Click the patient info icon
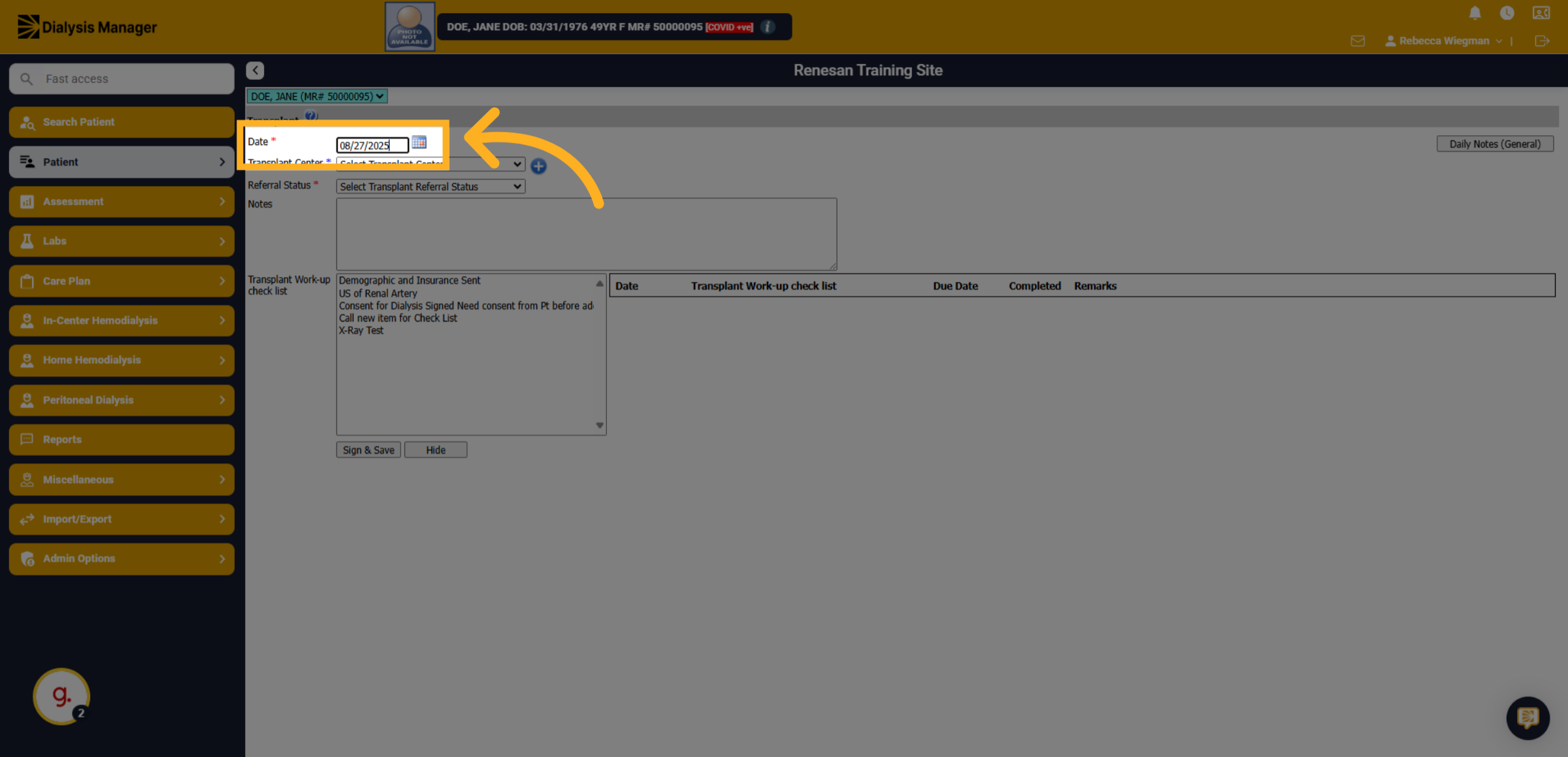 tap(768, 27)
